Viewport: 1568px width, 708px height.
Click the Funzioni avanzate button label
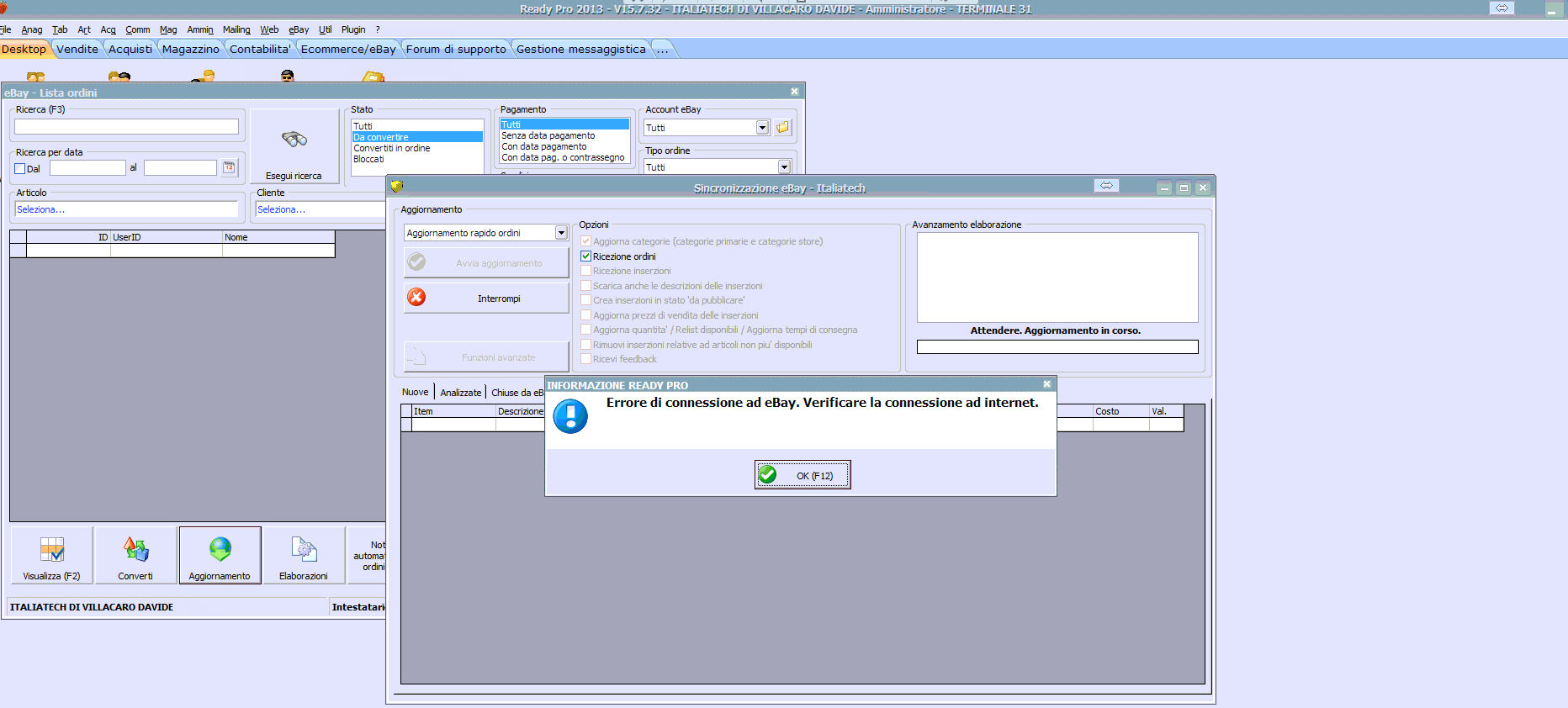pyautogui.click(x=498, y=357)
